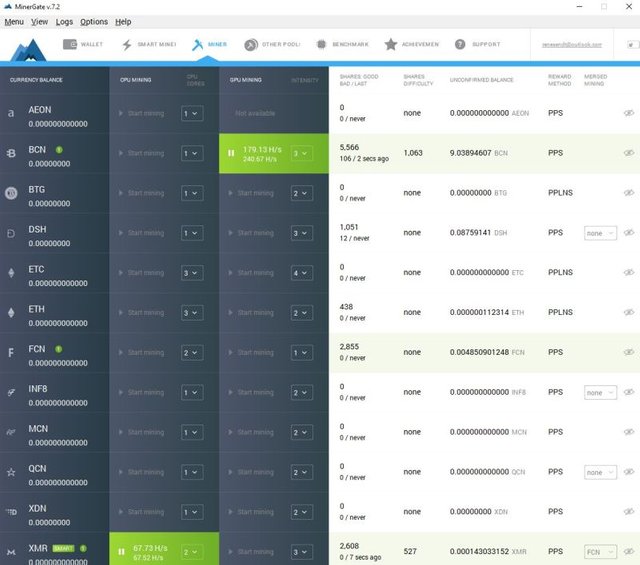The image size is (640, 565).
Task: Open ETC CPU cores dropdown
Action: [x=192, y=273]
